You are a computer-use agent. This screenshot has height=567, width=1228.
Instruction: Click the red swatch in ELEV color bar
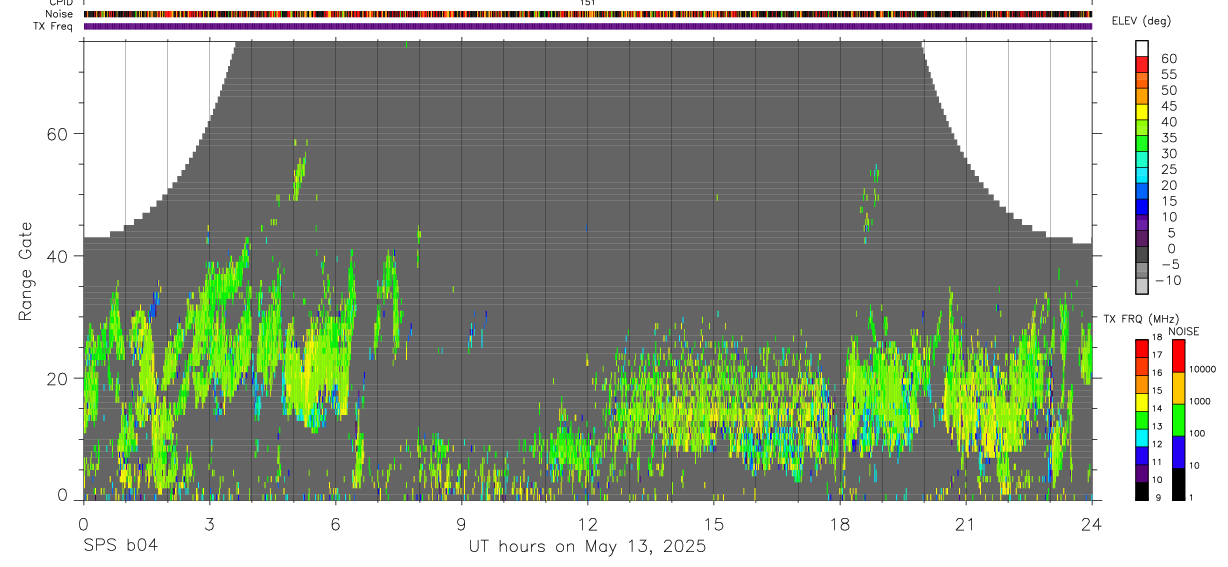pos(1142,64)
